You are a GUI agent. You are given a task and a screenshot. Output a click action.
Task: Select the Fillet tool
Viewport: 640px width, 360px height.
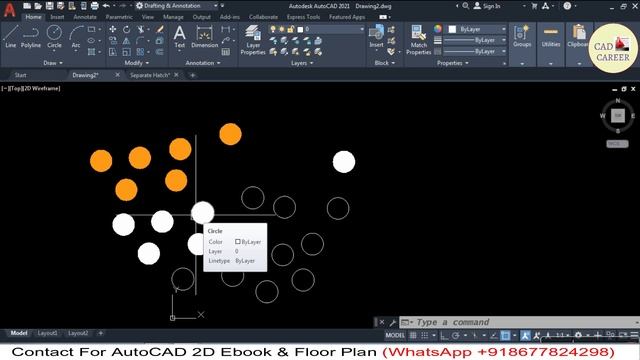tap(140, 40)
